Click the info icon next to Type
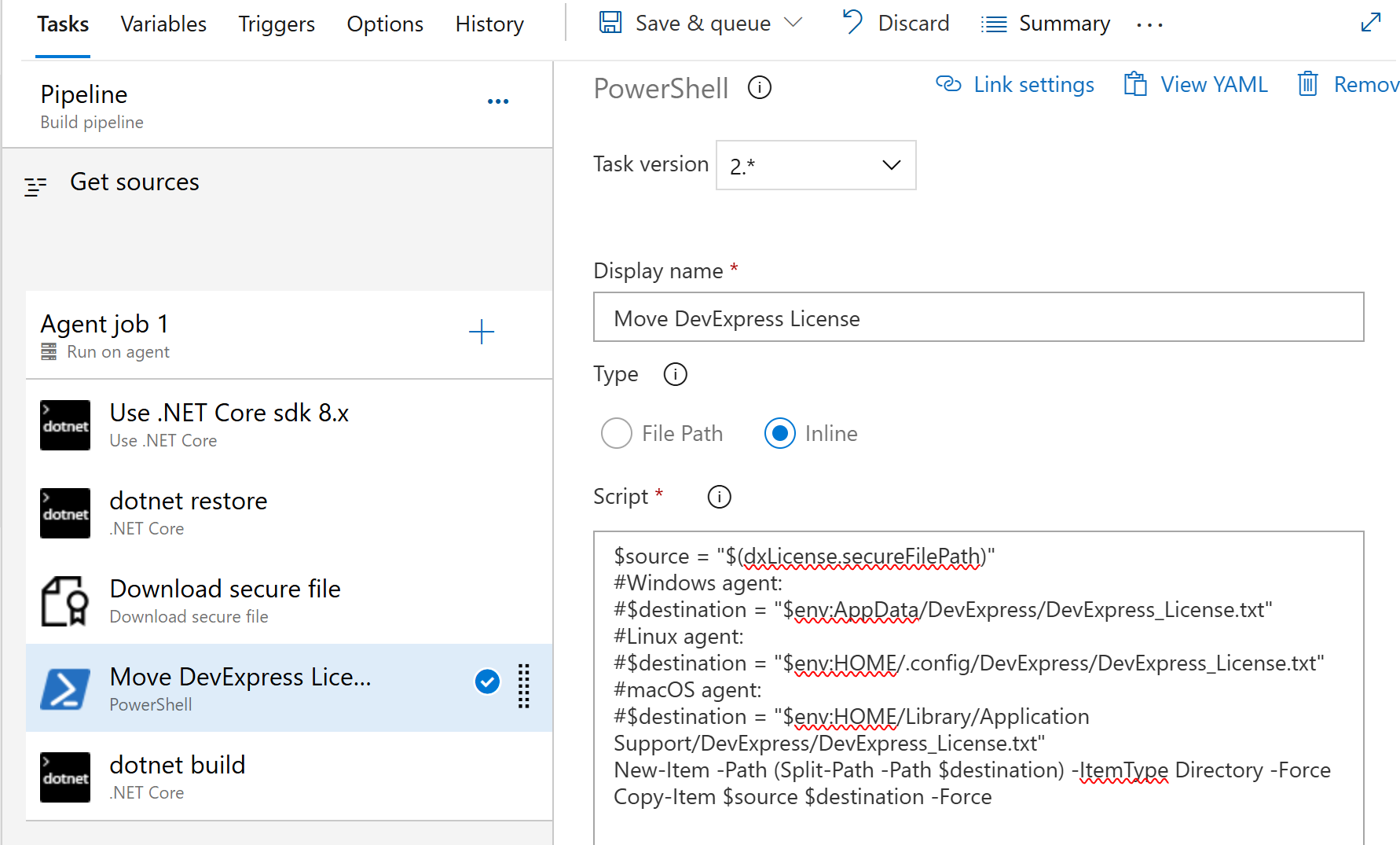The height and width of the screenshot is (845, 1400). point(676,374)
